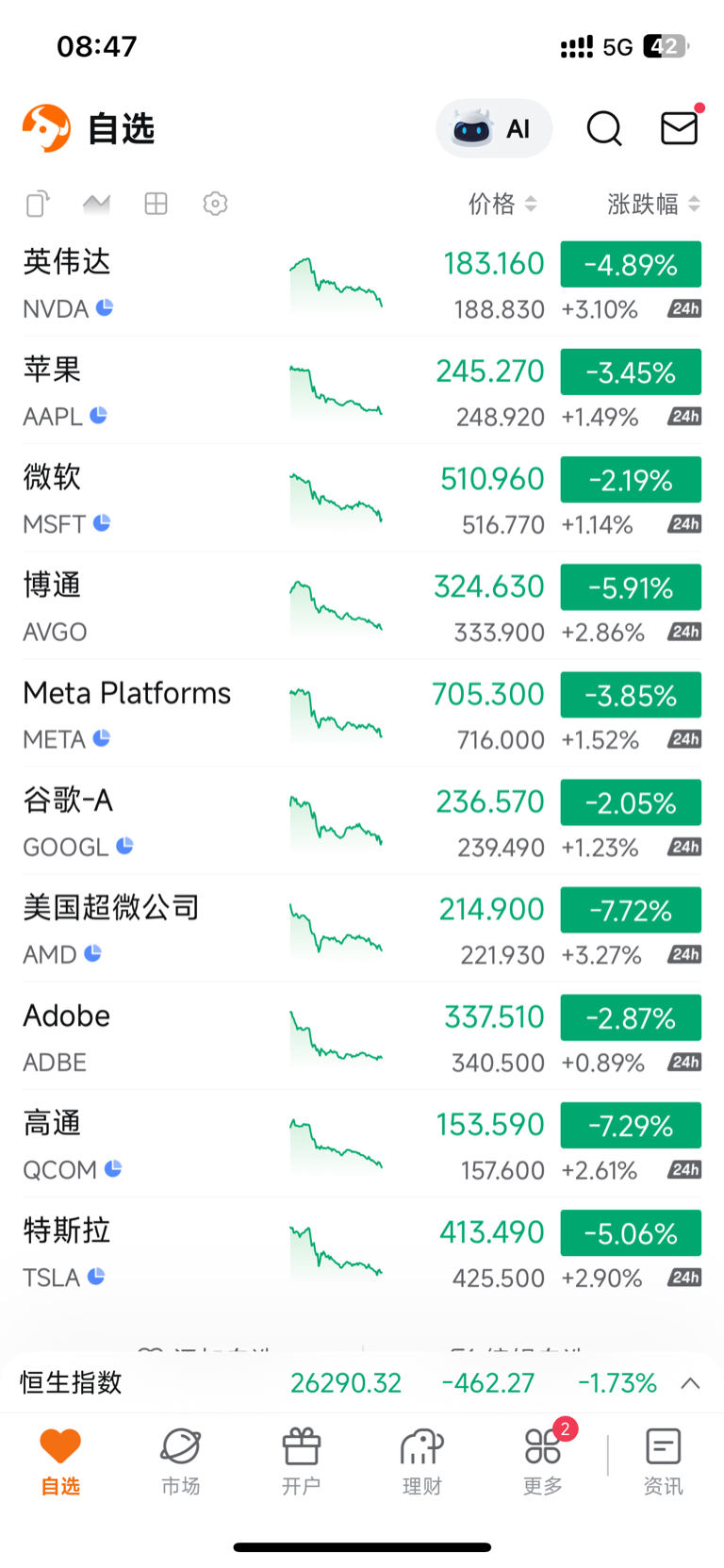Screen dimensions: 724x1568
Task: Sort list by 价格 column
Action: pos(502,204)
